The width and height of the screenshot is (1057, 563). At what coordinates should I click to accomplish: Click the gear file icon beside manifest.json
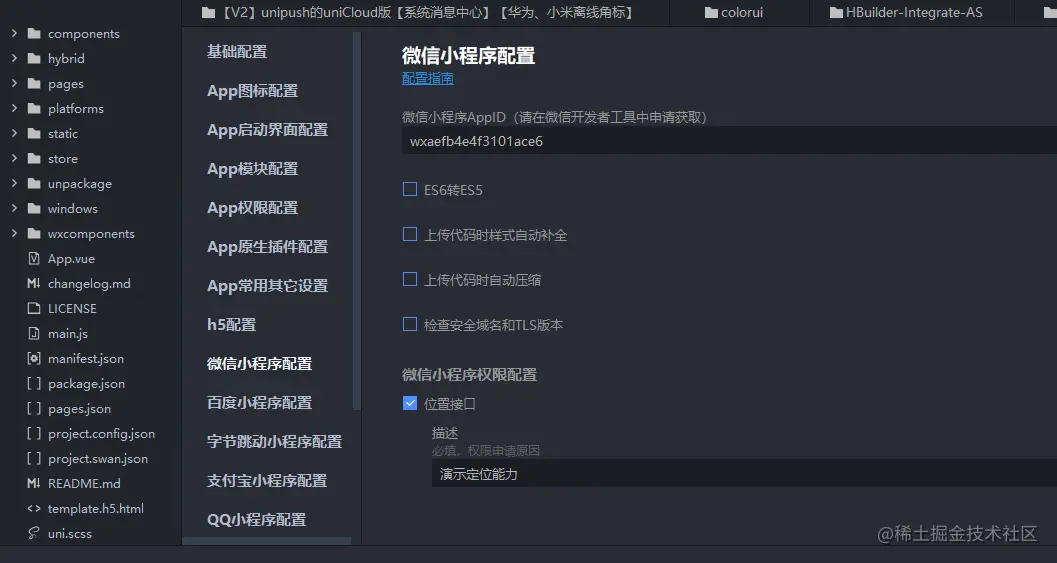(34, 358)
